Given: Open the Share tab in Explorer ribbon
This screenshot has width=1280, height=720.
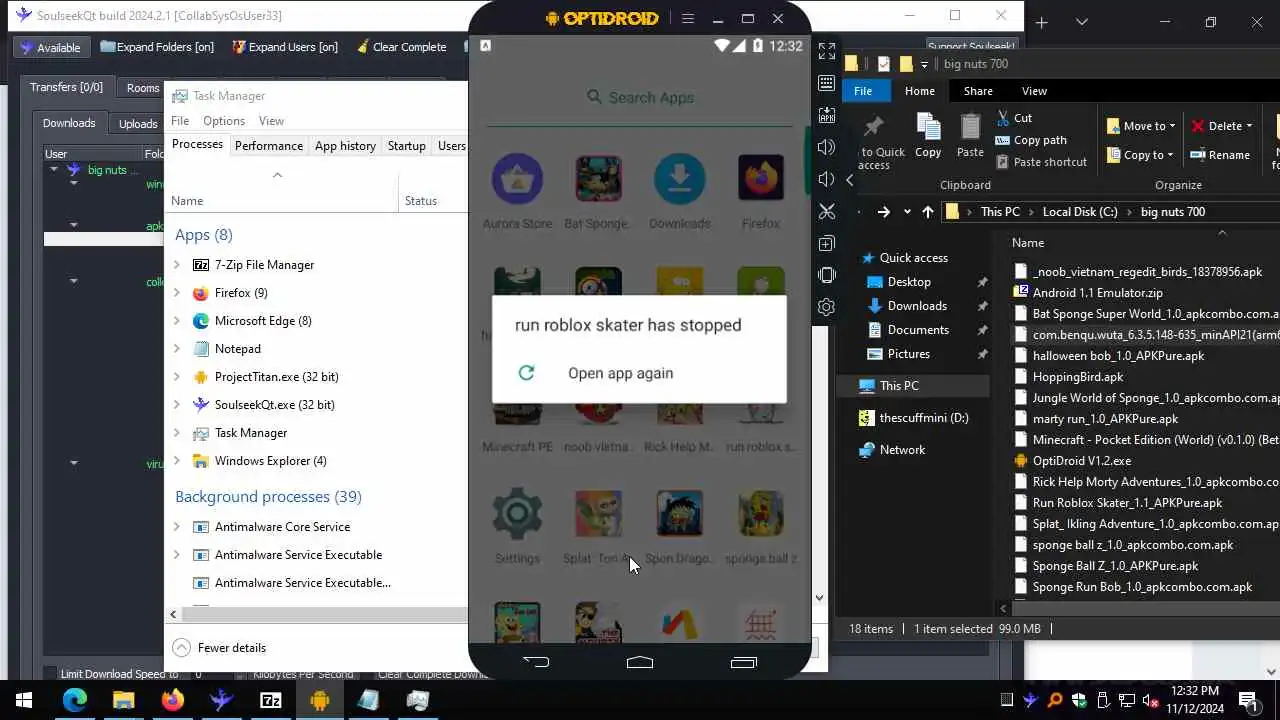Looking at the screenshot, I should (978, 91).
